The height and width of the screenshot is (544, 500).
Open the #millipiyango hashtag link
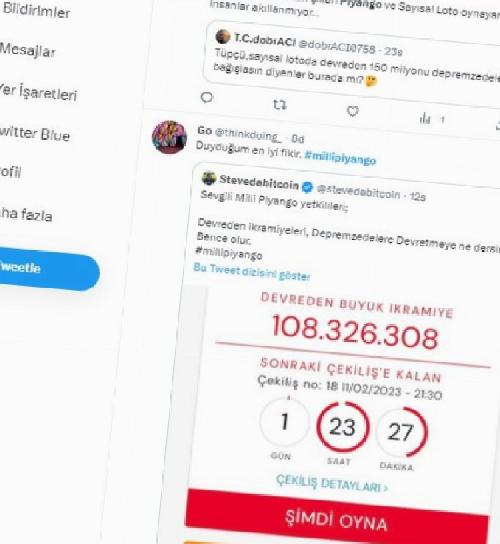pyautogui.click(x=340, y=158)
